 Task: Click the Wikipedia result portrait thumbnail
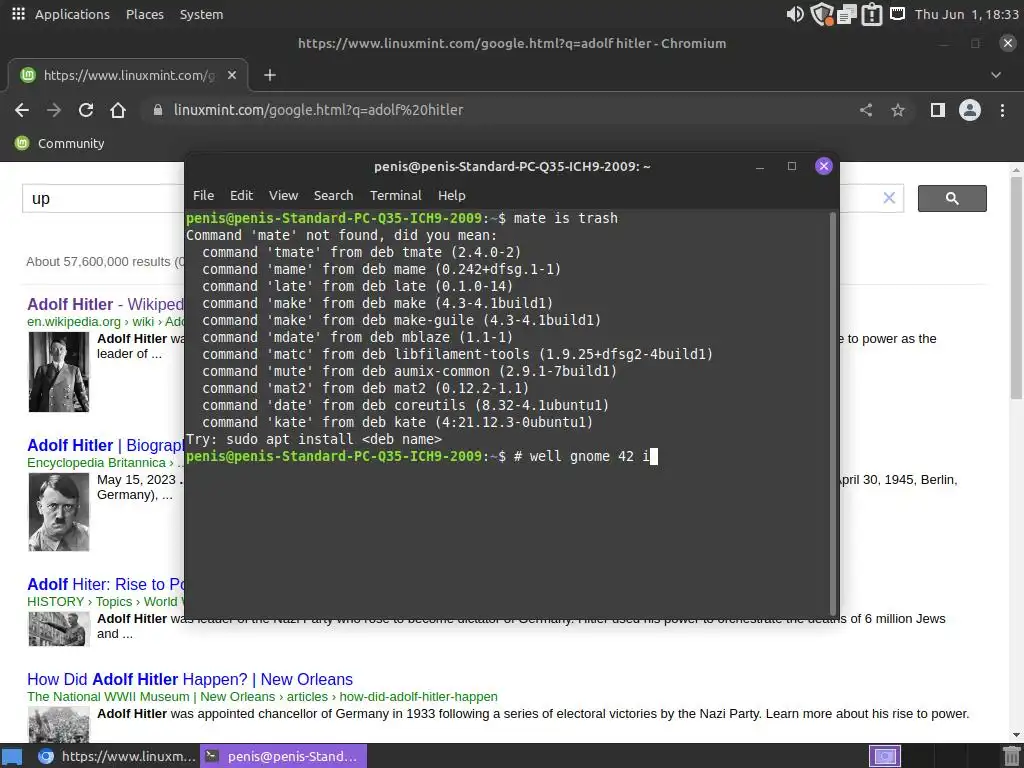point(59,372)
